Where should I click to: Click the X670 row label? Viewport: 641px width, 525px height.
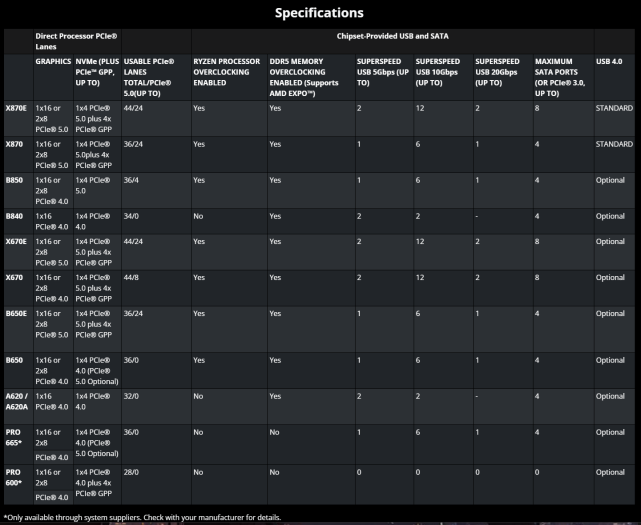click(x=14, y=277)
